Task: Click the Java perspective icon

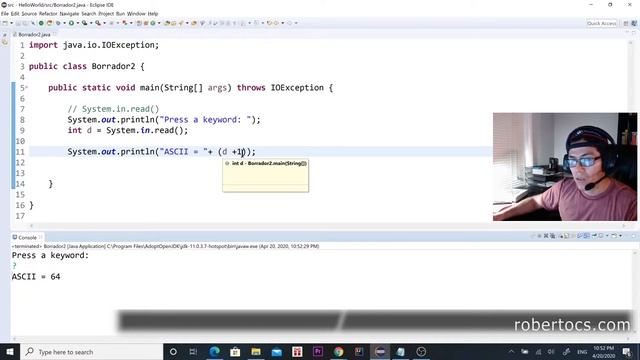Action: (x=634, y=23)
